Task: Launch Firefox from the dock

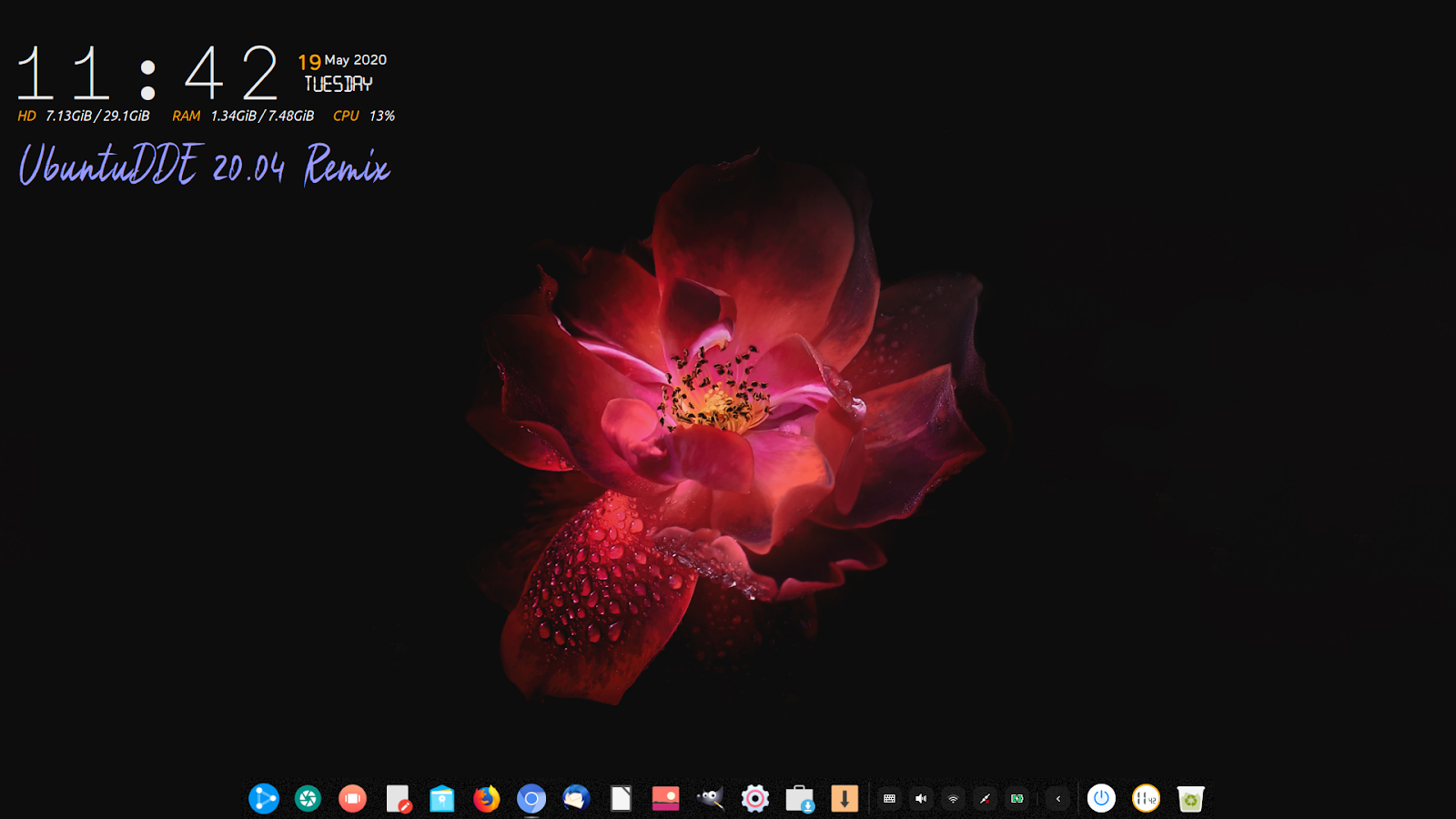Action: point(487,799)
